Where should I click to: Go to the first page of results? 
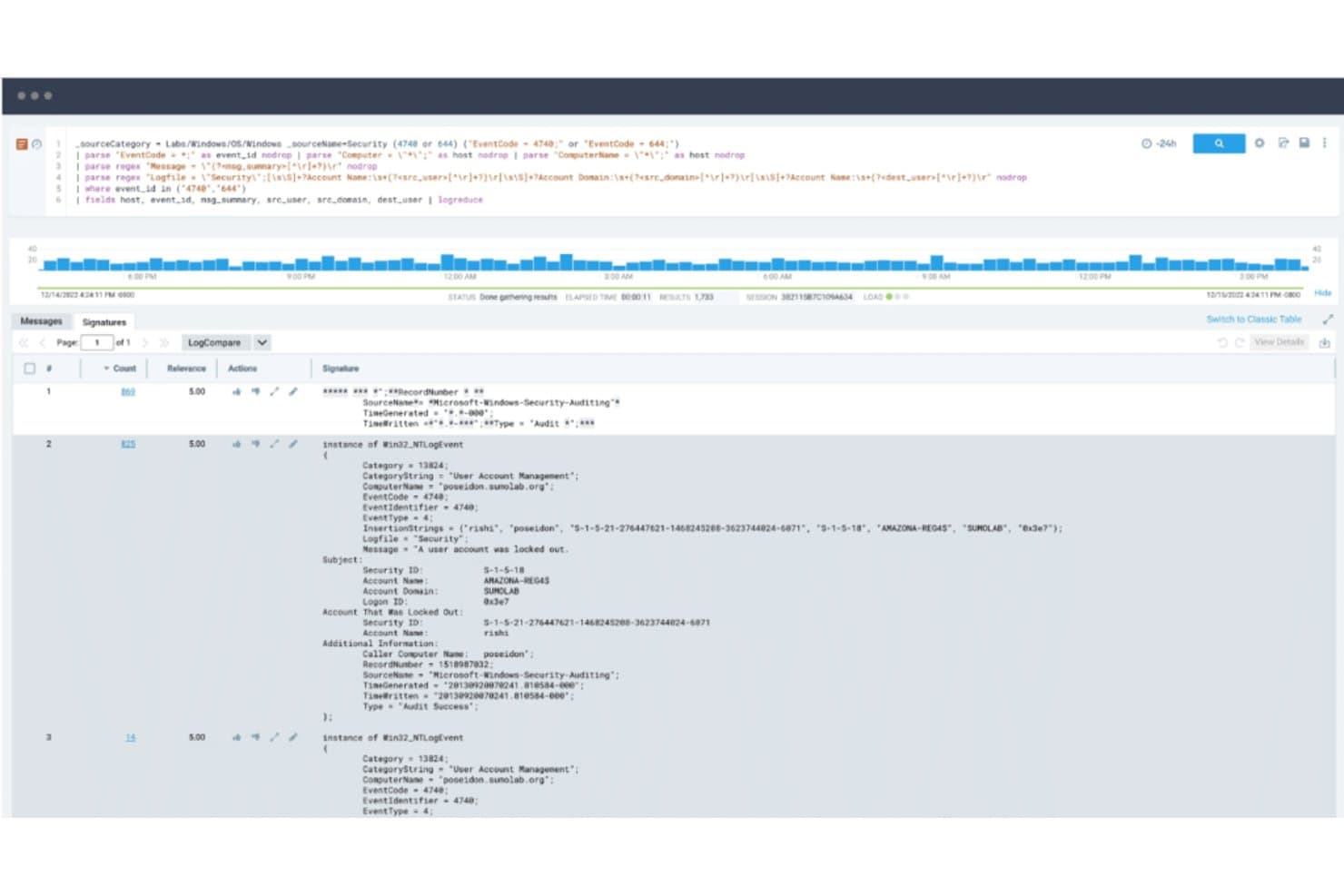click(x=24, y=343)
